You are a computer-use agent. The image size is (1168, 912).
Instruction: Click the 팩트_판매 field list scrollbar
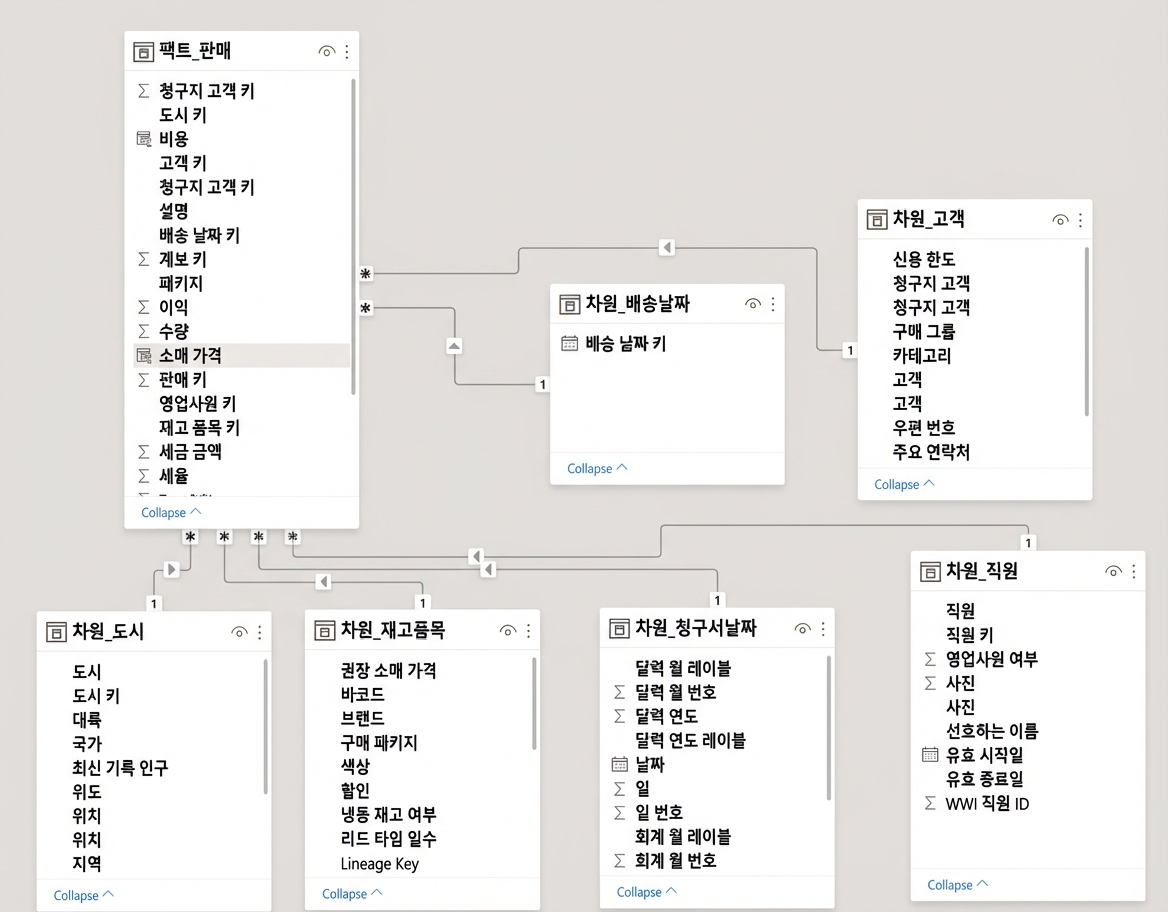(x=353, y=236)
